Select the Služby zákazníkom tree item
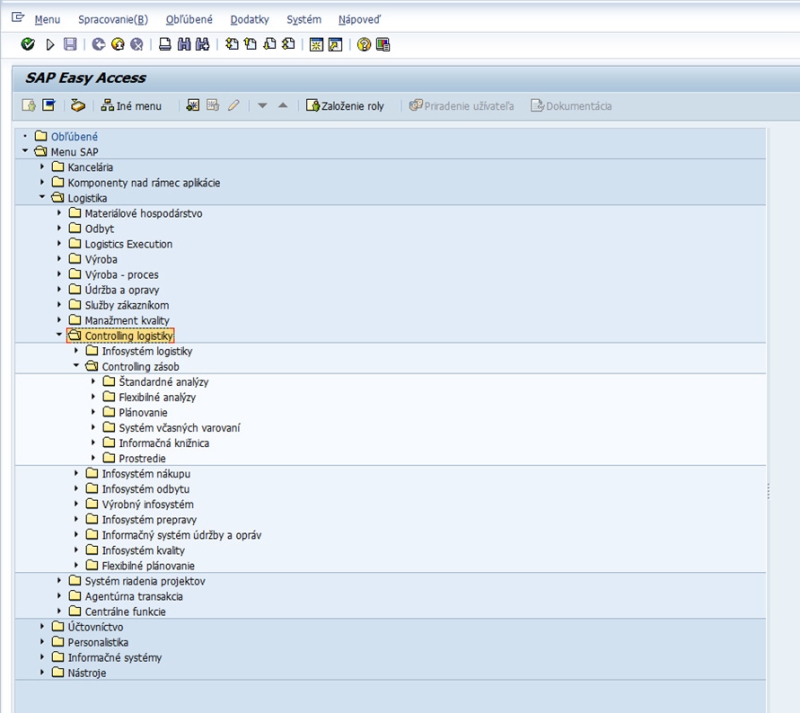This screenshot has height=713, width=800. 127,305
